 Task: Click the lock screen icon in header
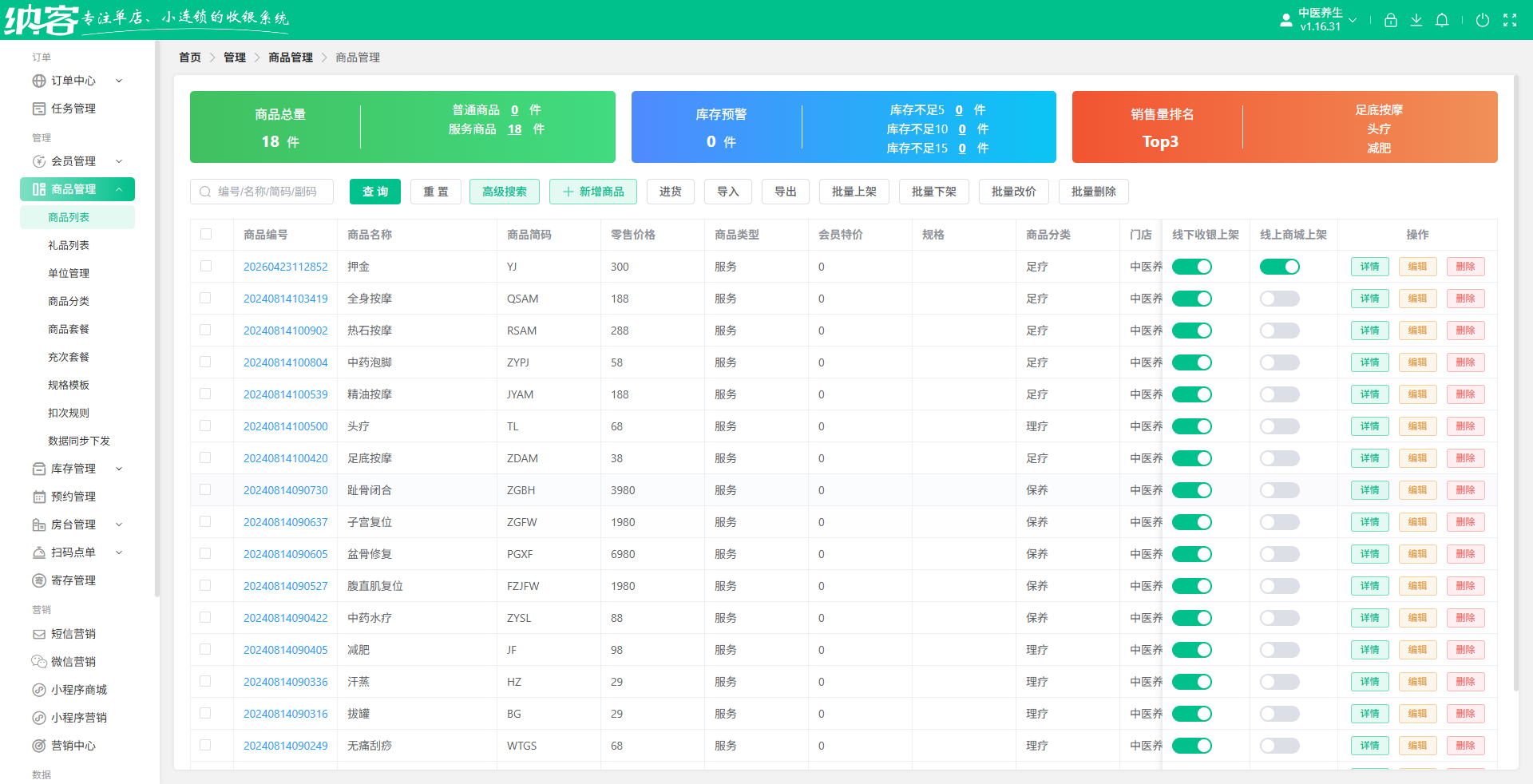[1390, 21]
